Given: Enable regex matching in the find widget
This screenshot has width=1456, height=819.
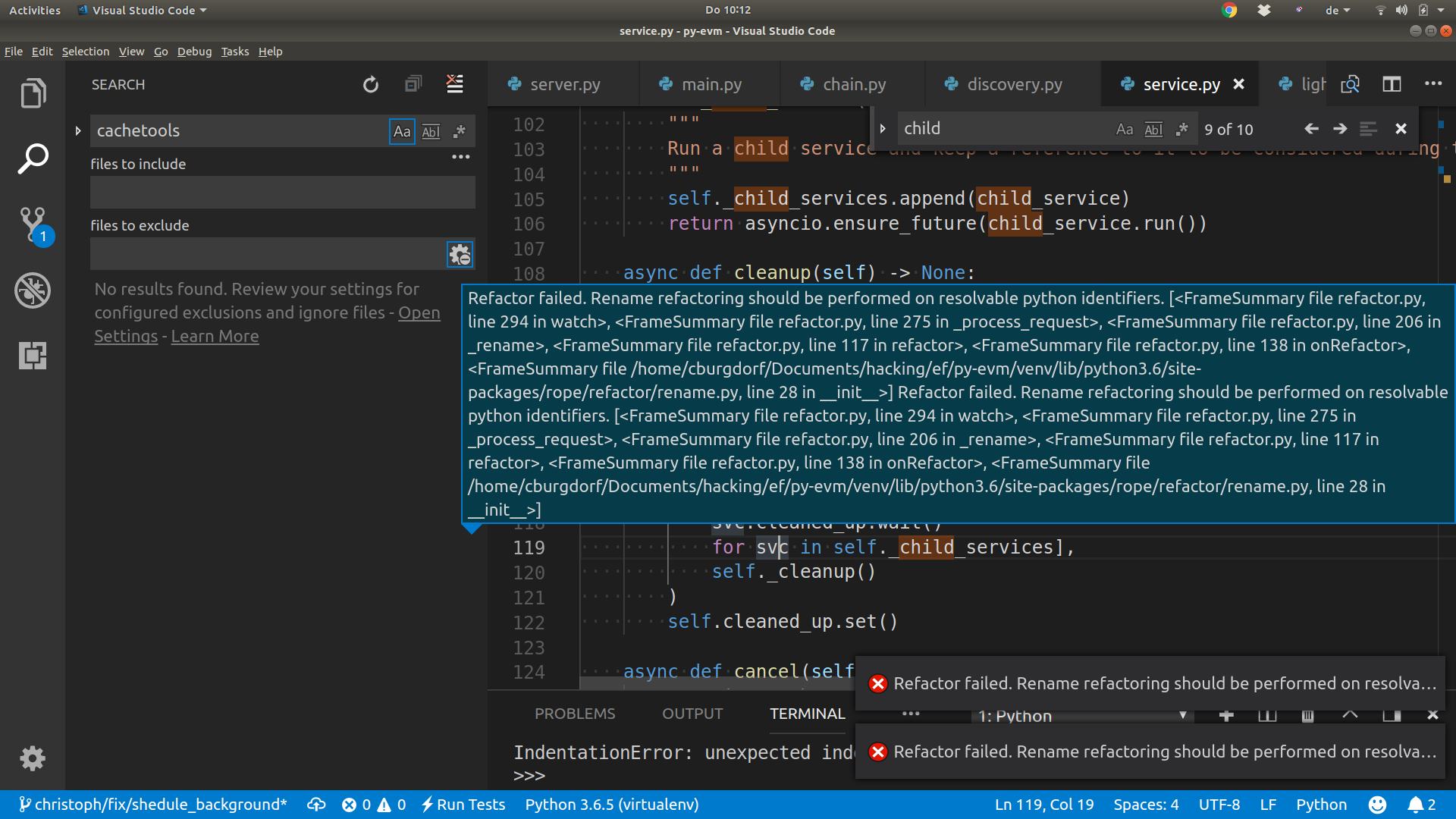Looking at the screenshot, I should click(1182, 129).
